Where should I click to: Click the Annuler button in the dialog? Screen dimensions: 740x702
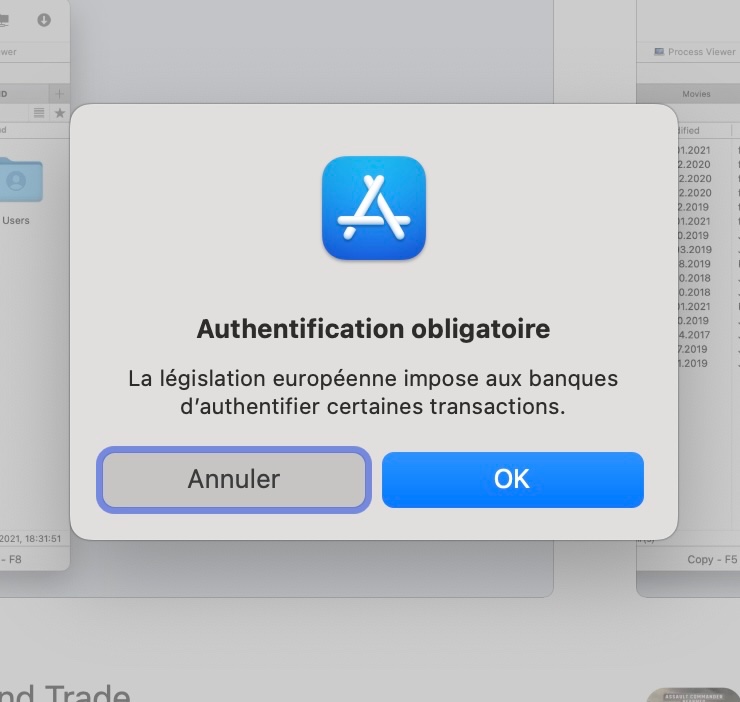[x=234, y=480]
